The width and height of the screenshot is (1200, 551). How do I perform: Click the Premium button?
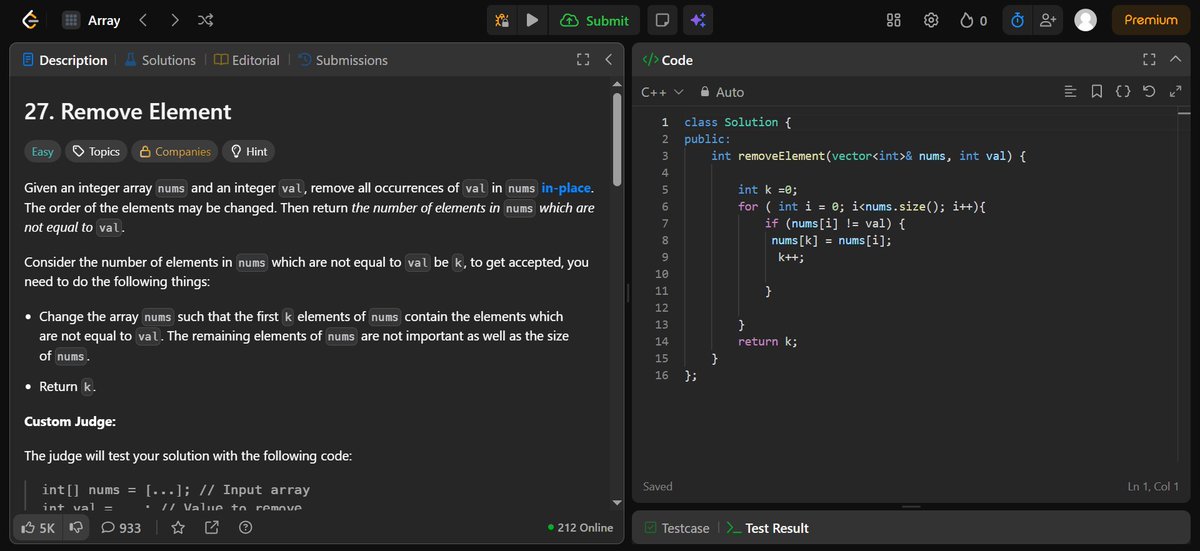[x=1151, y=20]
